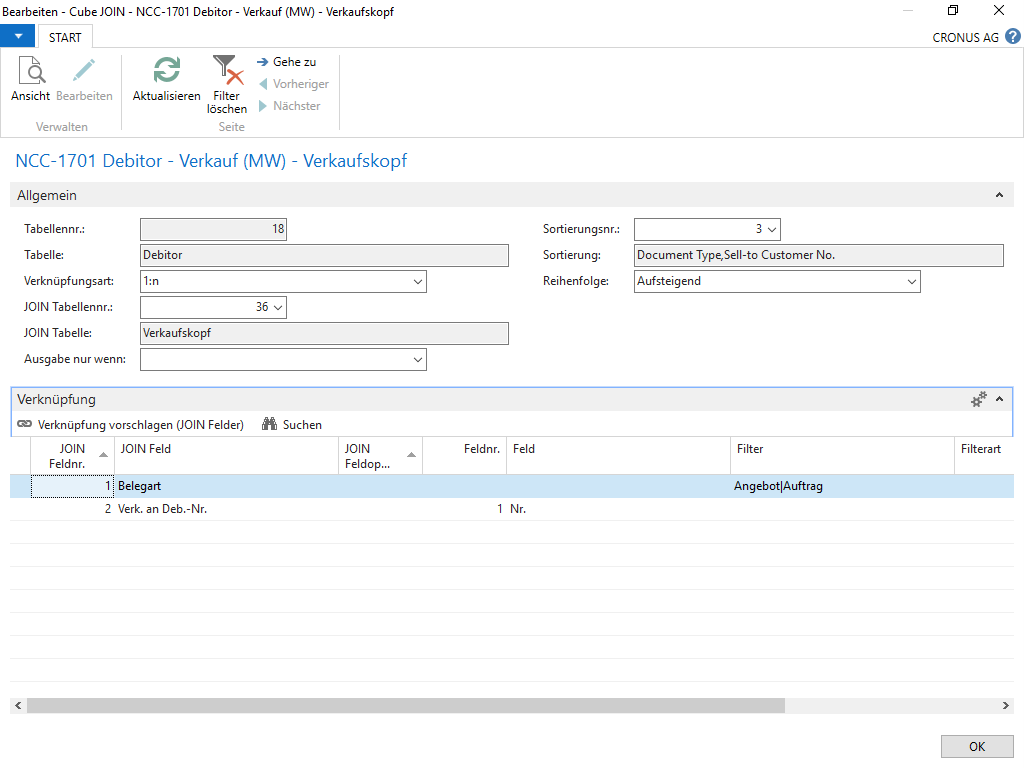The image size is (1024, 768).
Task: Click the Filter column header
Action: (x=842, y=456)
